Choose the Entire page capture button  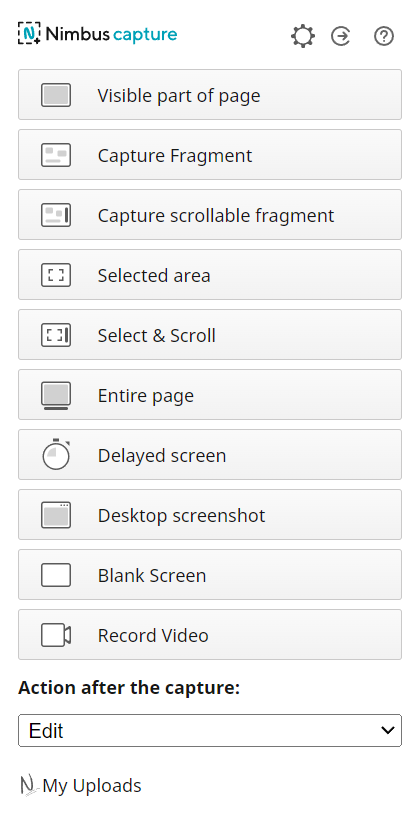click(210, 394)
